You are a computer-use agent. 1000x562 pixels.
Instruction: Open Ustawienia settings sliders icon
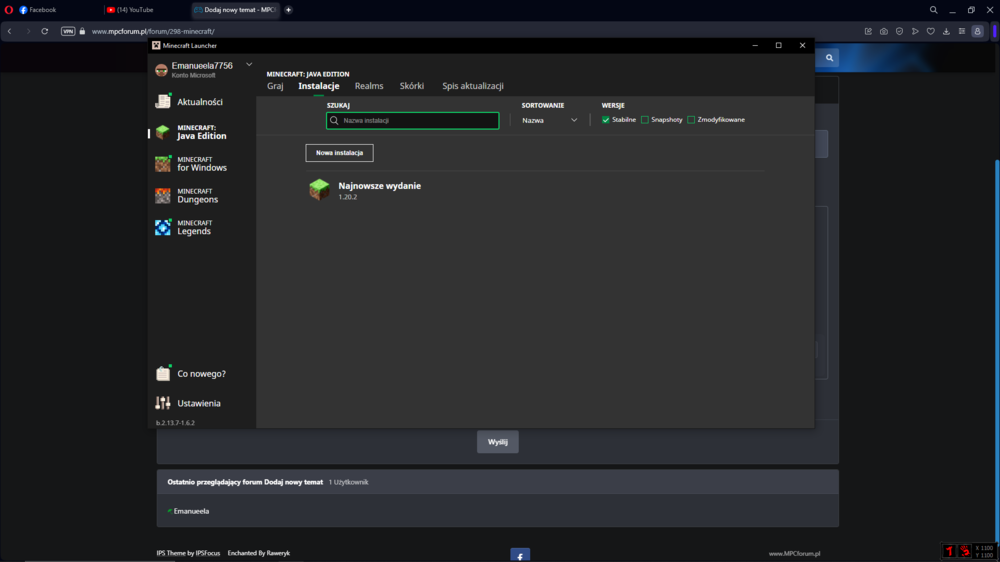pos(163,403)
